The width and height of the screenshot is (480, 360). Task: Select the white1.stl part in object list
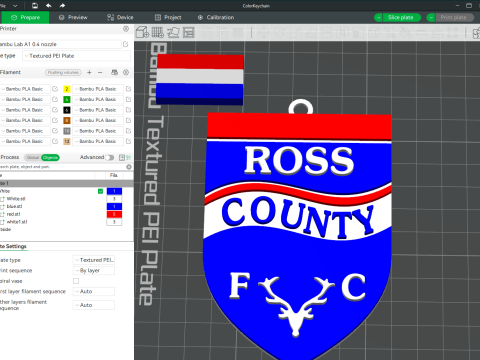tap(17, 222)
